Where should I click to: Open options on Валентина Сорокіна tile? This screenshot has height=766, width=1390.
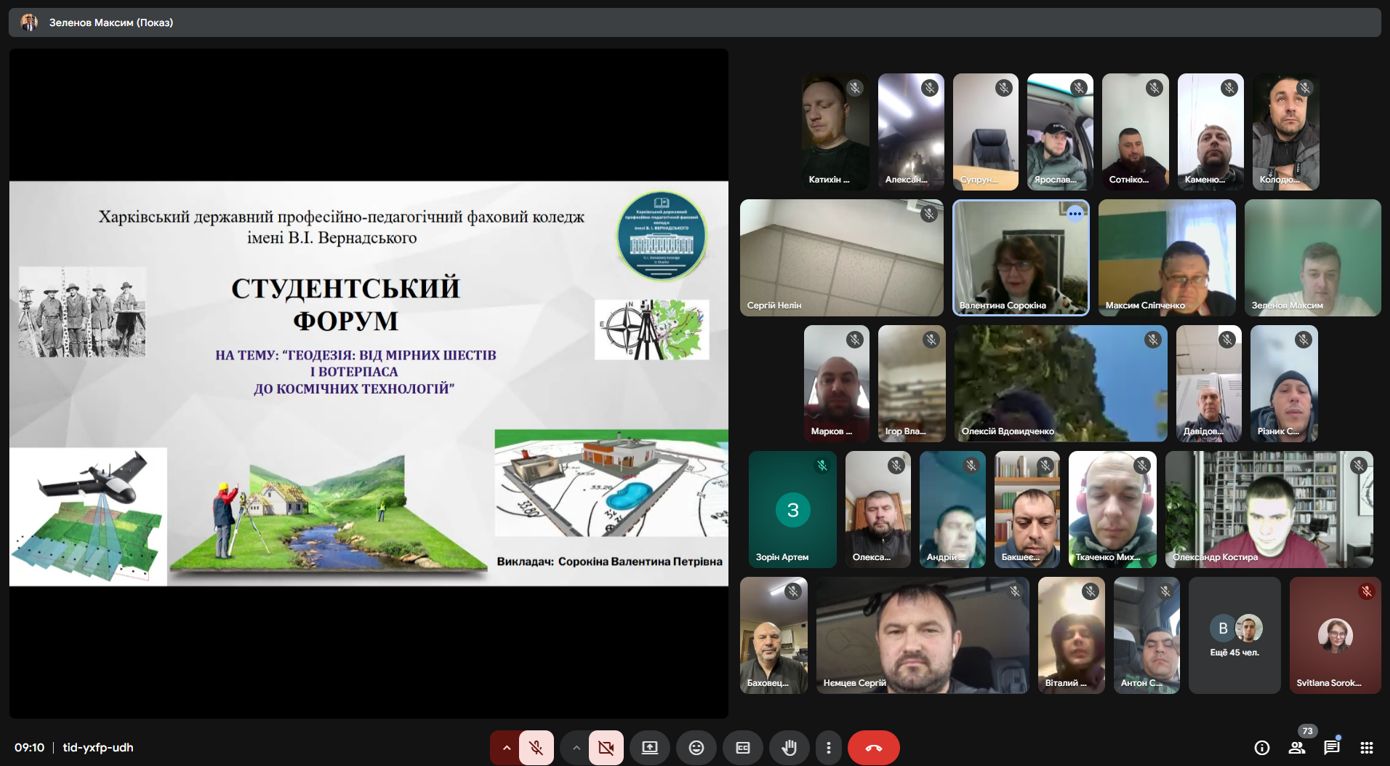click(x=1075, y=213)
